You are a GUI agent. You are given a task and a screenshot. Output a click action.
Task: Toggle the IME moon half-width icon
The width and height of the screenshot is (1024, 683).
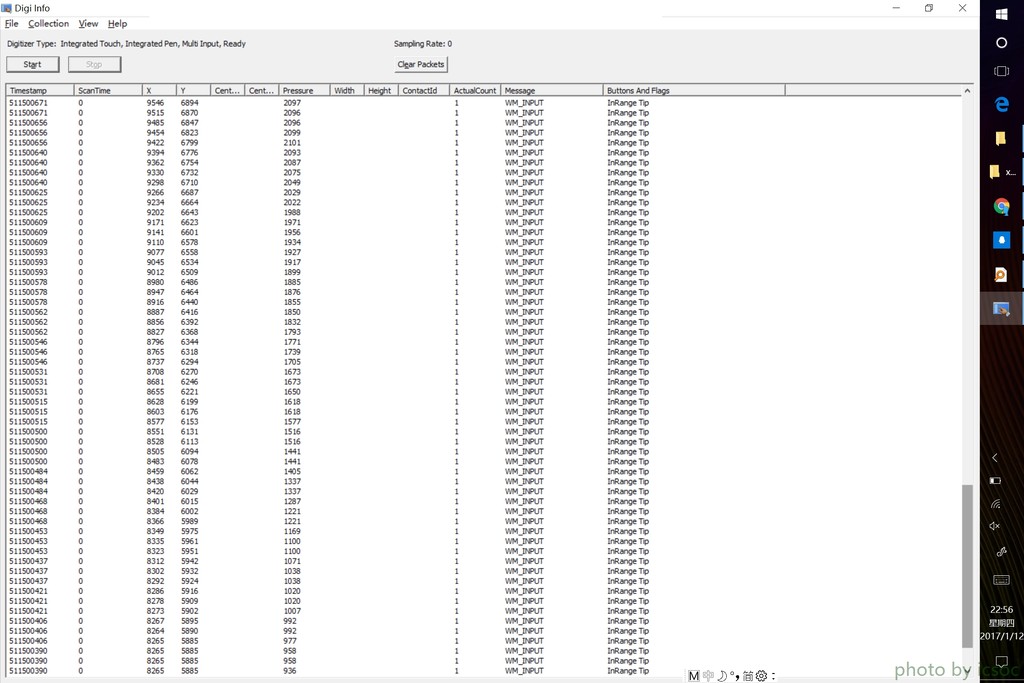pyautogui.click(x=722, y=676)
